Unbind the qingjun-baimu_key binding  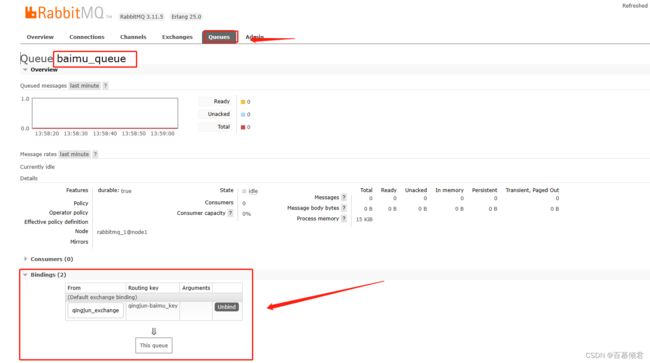coord(227,307)
